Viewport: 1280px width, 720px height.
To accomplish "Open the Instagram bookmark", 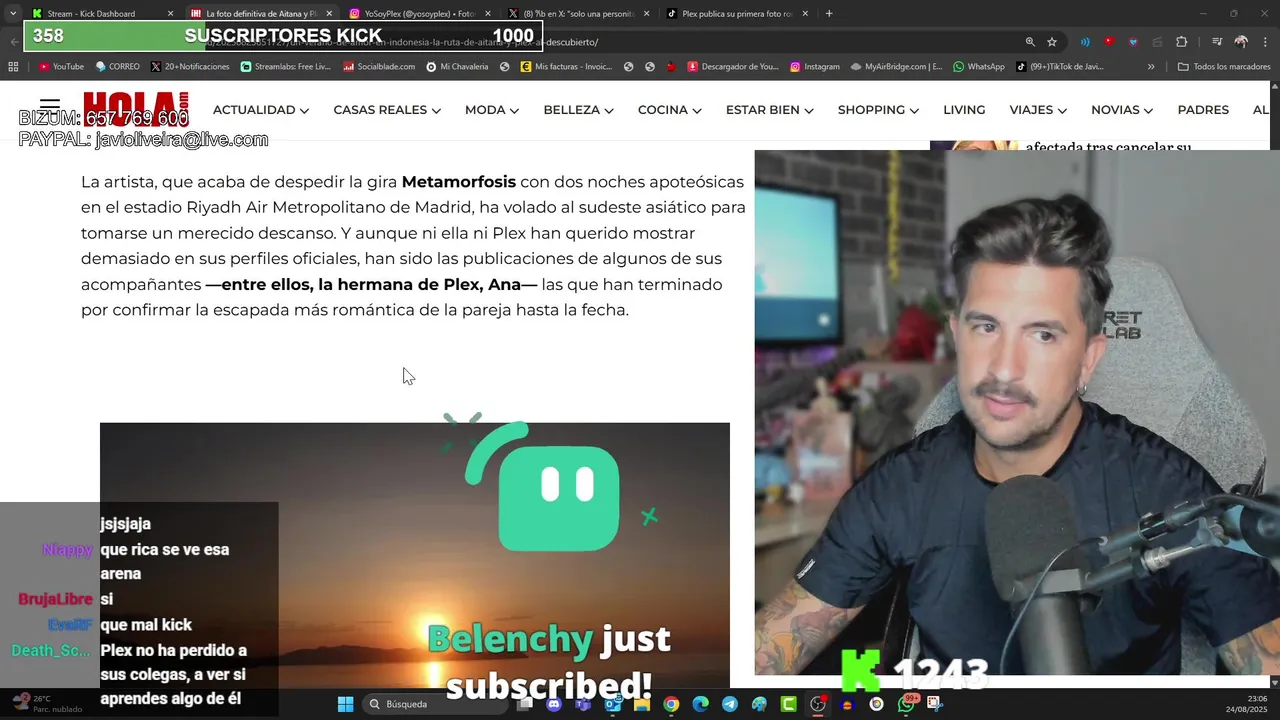I will pyautogui.click(x=815, y=67).
